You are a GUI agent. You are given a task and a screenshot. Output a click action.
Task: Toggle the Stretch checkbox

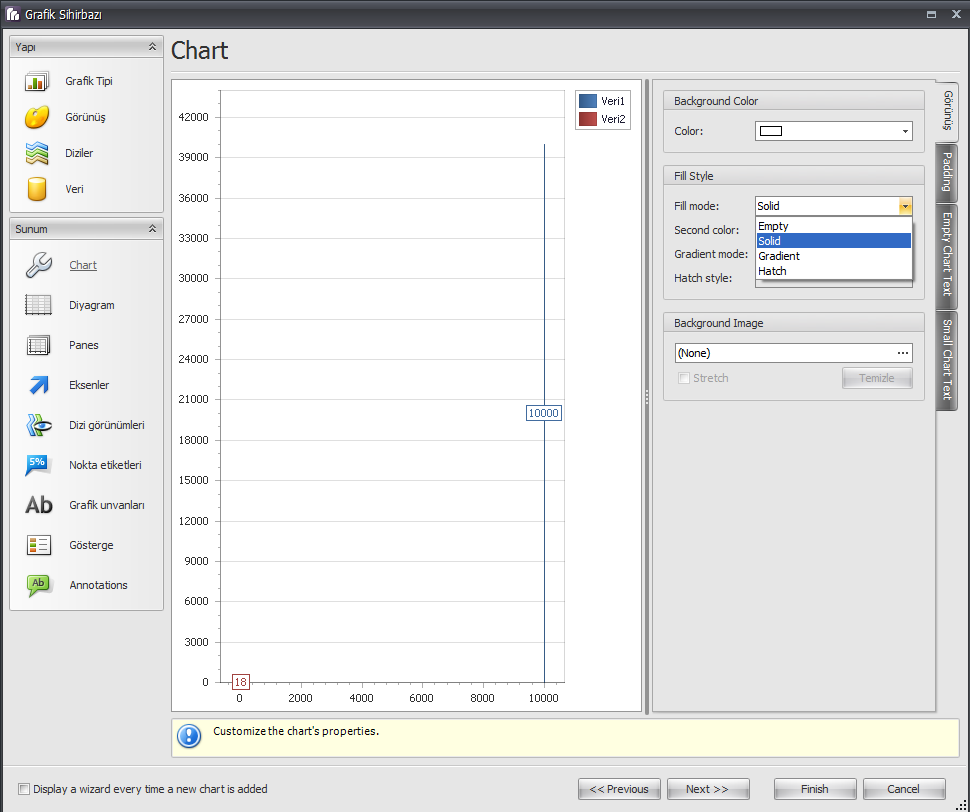pos(684,378)
